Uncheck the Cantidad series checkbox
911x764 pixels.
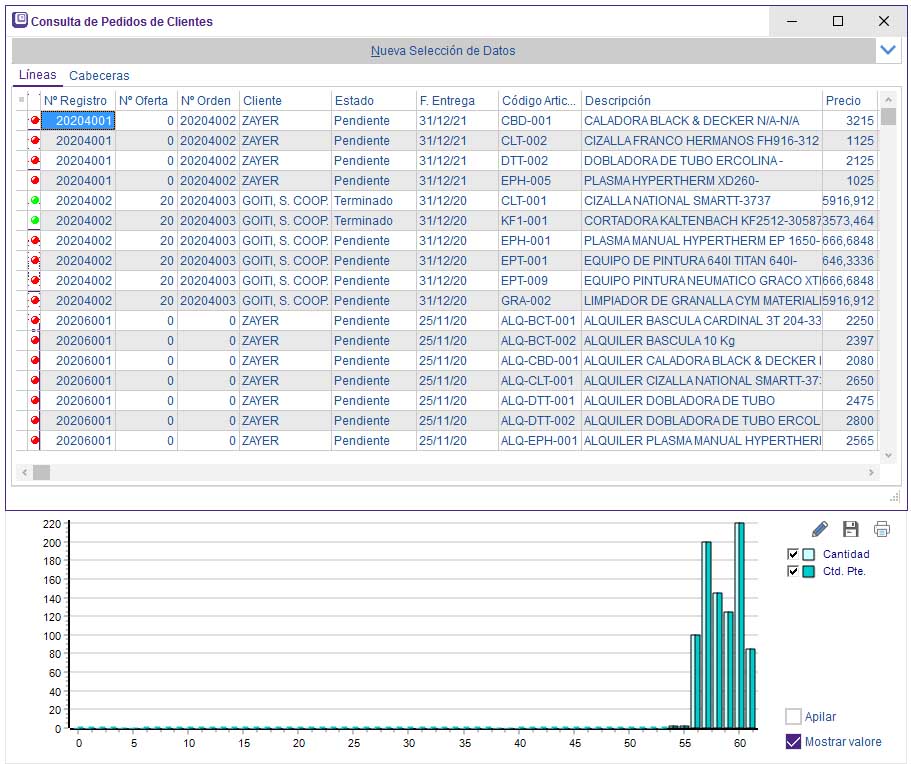tap(793, 554)
